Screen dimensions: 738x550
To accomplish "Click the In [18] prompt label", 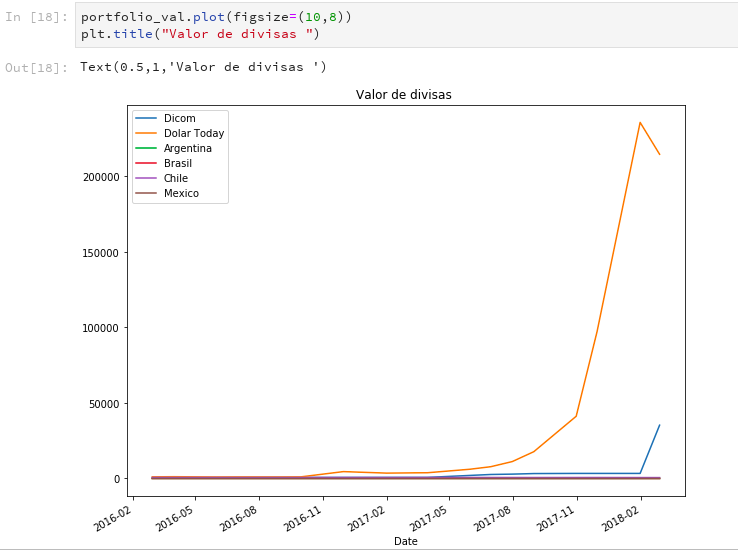I will point(36,17).
